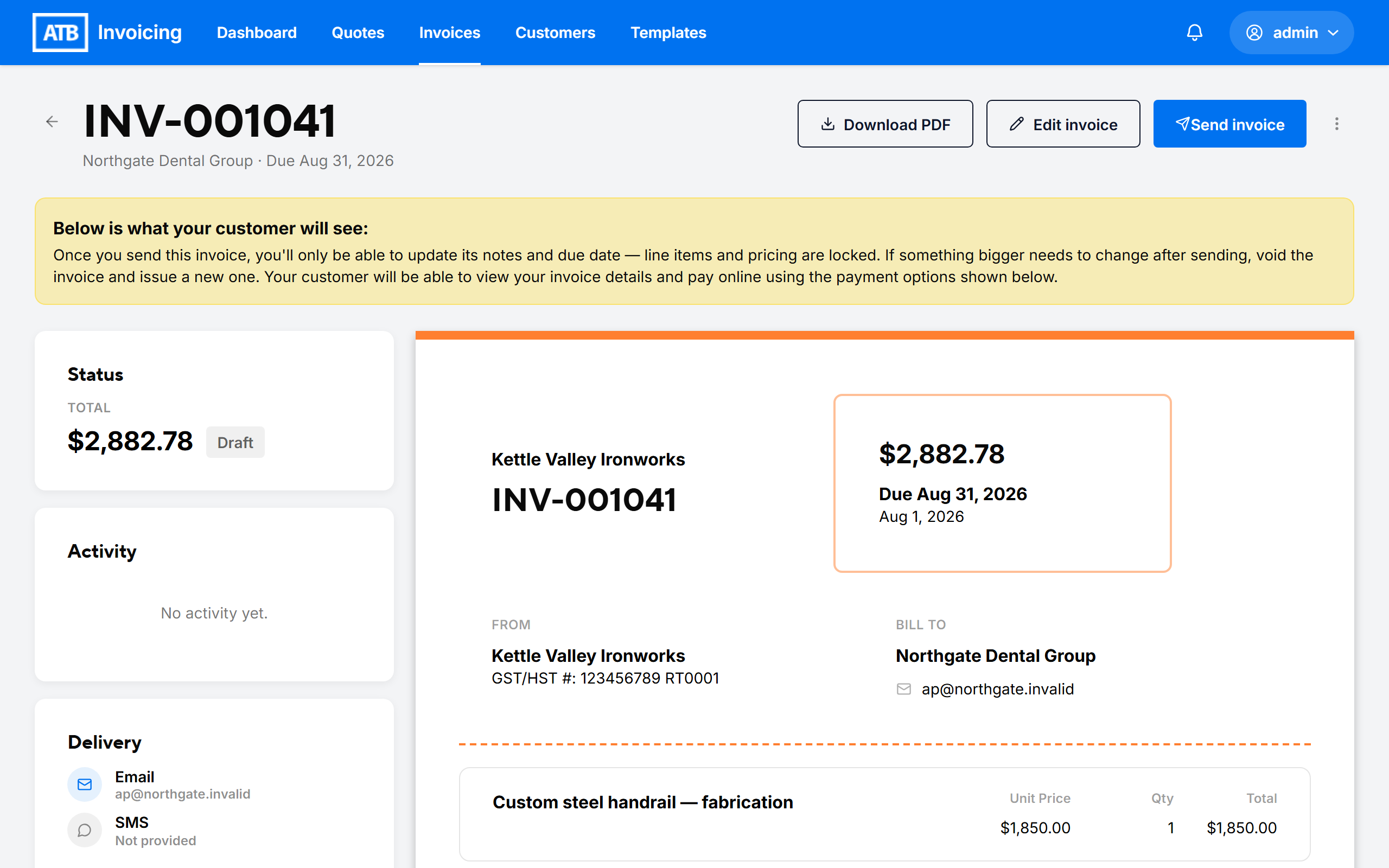1389x868 pixels.
Task: Click 'Custom steel handrail — fabrication' line item
Action: point(643,802)
